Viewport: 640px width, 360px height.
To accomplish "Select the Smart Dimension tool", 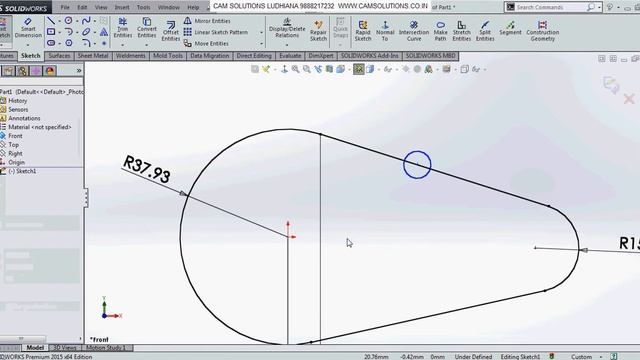I will tap(28, 28).
